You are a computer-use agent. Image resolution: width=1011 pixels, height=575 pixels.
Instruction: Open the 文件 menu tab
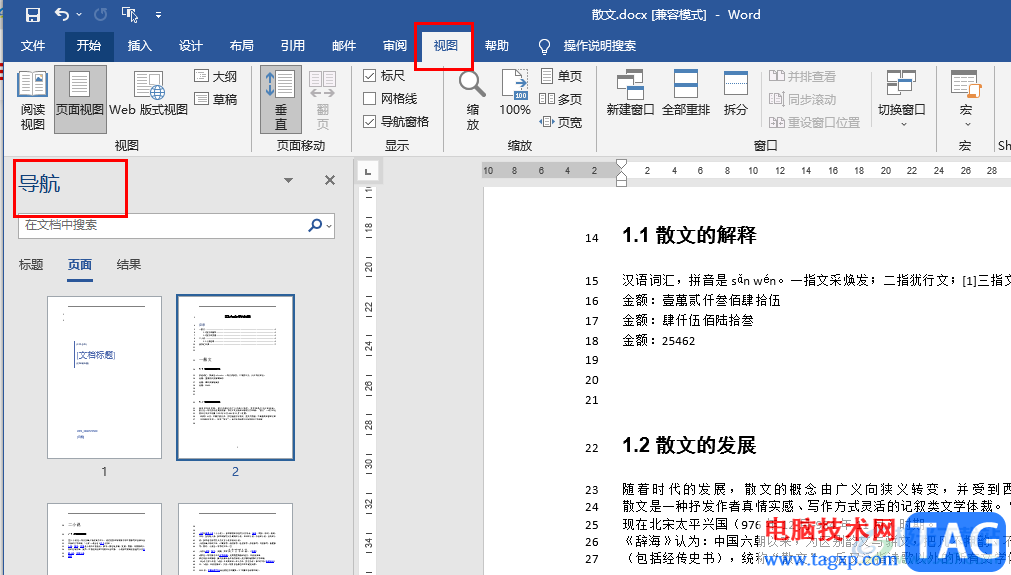coord(33,46)
